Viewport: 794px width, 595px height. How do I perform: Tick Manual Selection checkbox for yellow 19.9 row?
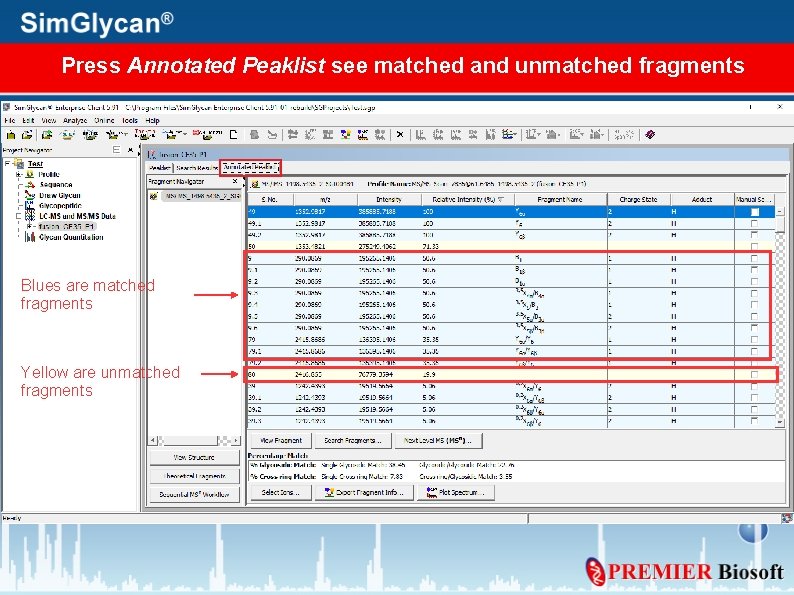click(755, 375)
